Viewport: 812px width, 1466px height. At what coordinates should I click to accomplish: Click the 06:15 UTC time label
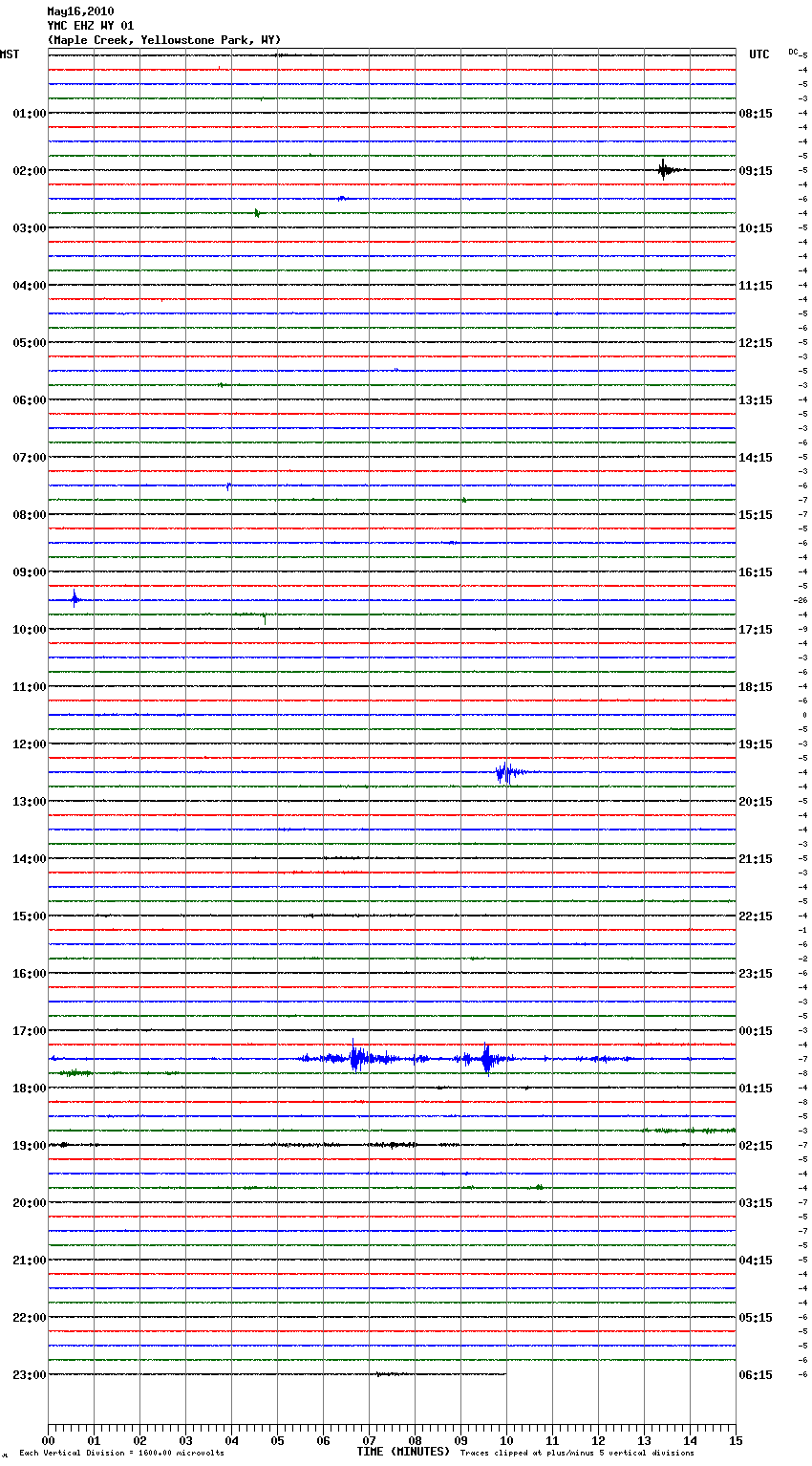[756, 1374]
